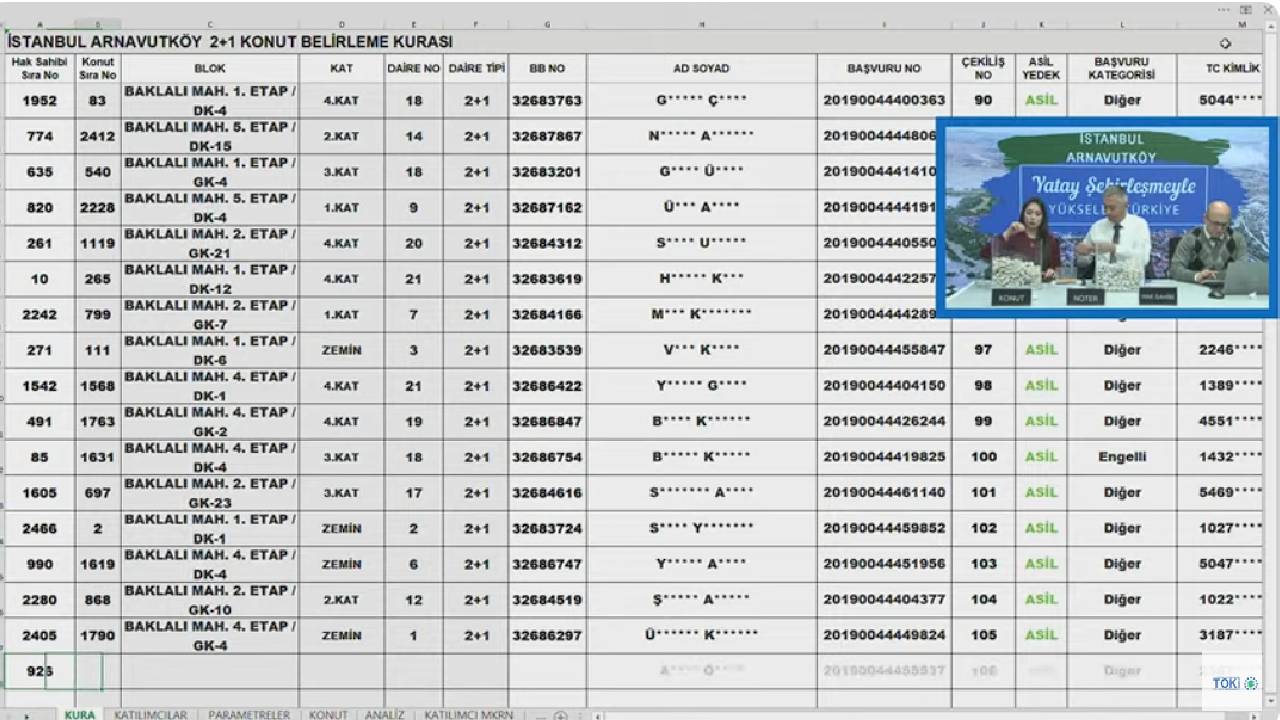Click the DAİRE TİPİ header cell
This screenshot has height=720, width=1280.
coord(476,68)
